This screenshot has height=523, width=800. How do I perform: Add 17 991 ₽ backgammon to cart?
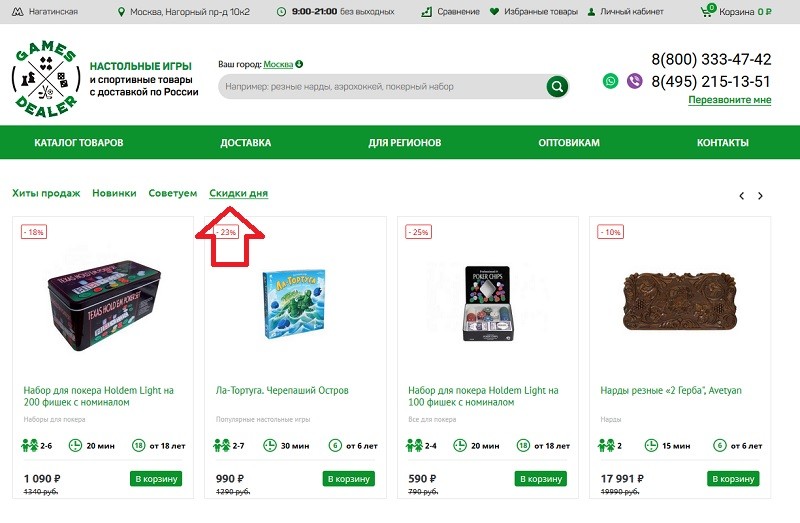coord(732,479)
